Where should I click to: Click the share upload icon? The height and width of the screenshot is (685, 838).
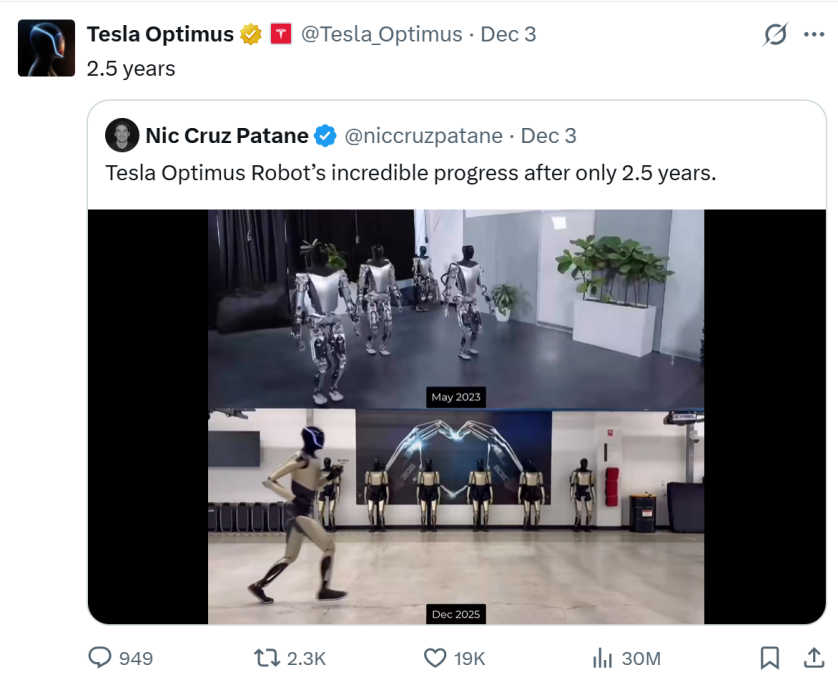(x=814, y=658)
